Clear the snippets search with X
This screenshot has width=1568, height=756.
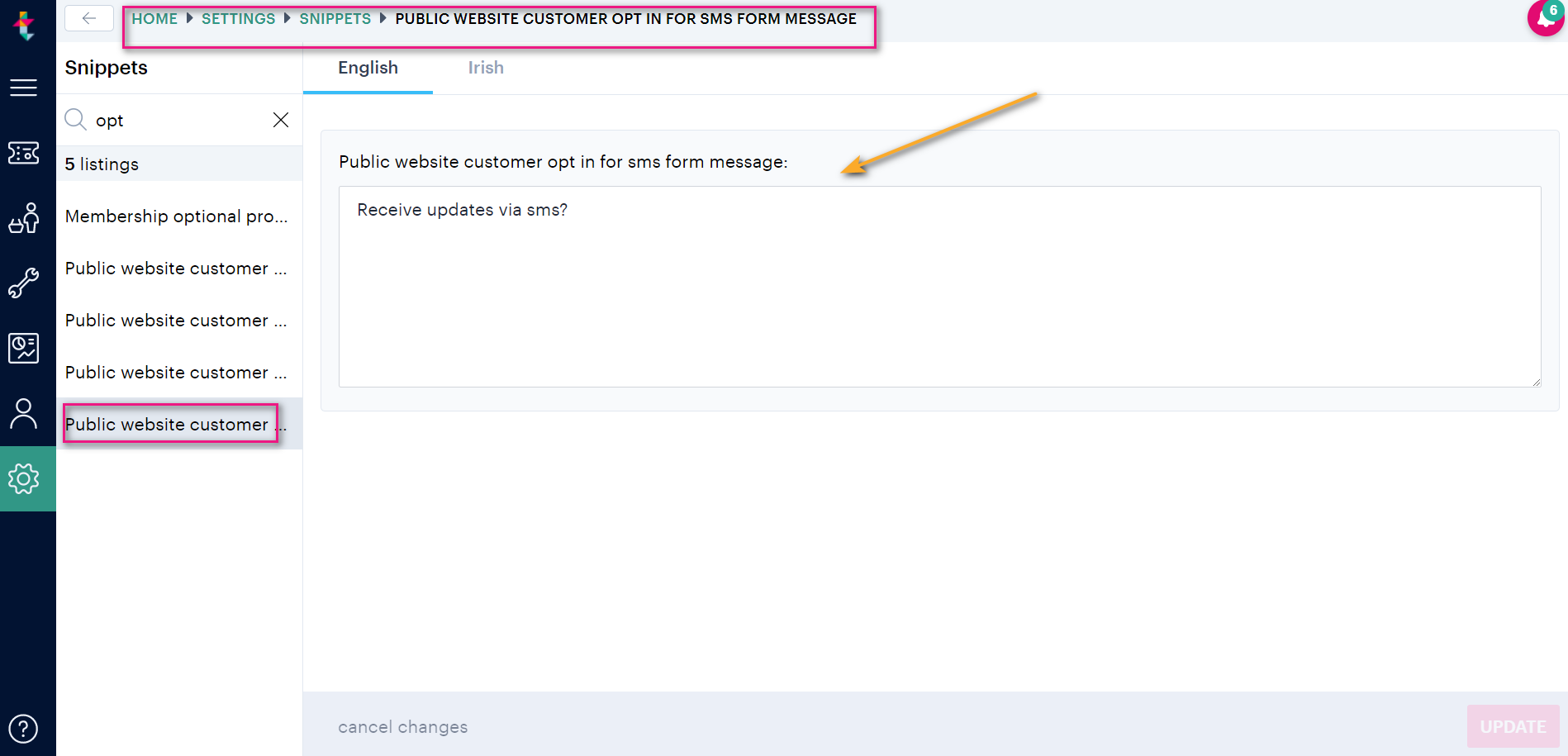tap(281, 120)
